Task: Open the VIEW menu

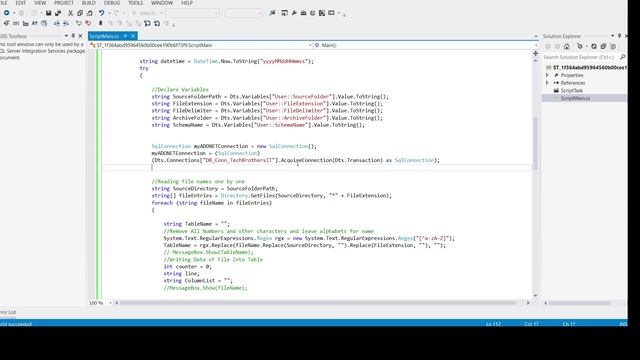Action: pyautogui.click(x=40, y=3)
